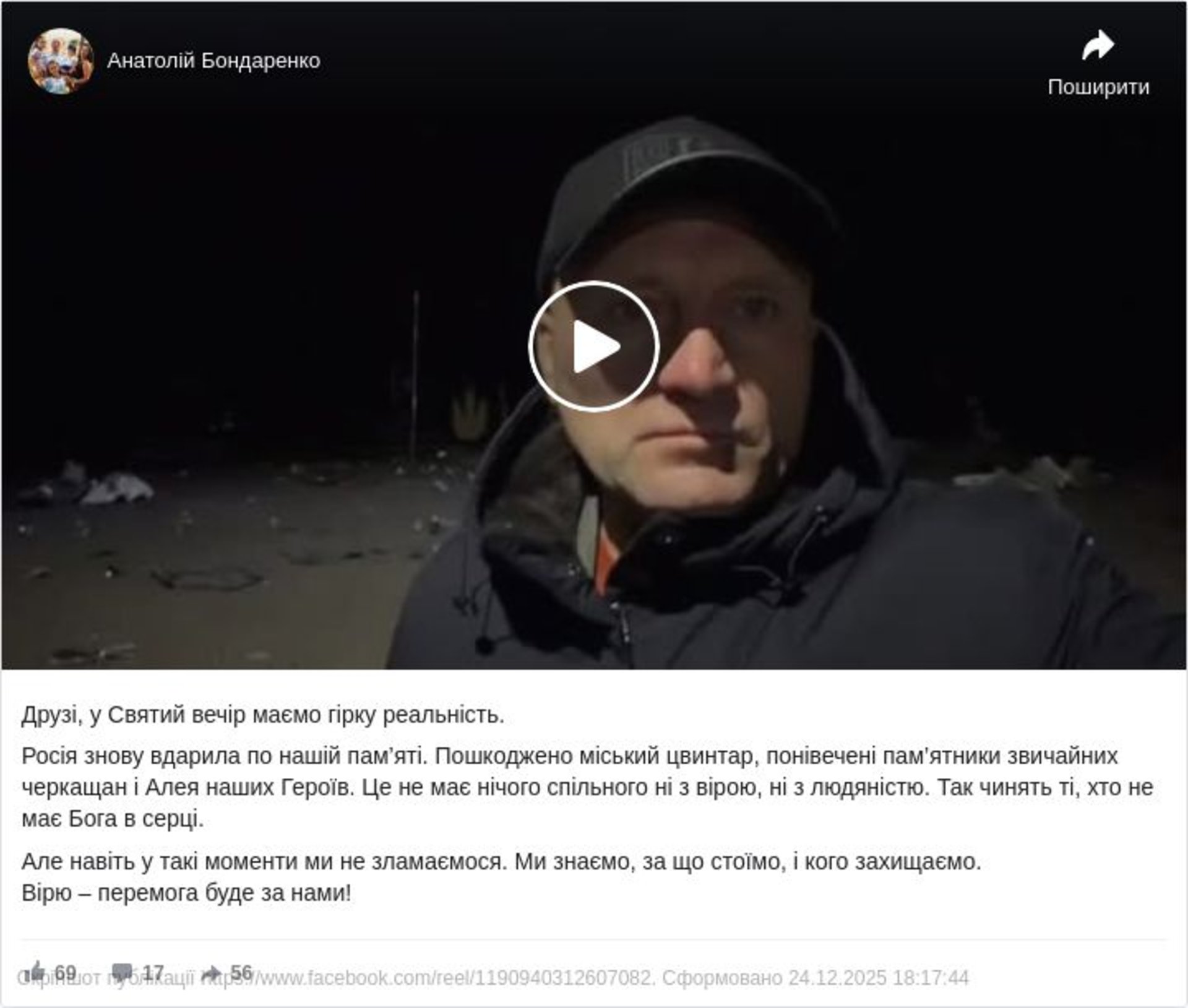This screenshot has width=1188, height=1008.
Task: Click the paragraph starting 'Росія знову вдарила'
Action: click(x=588, y=788)
